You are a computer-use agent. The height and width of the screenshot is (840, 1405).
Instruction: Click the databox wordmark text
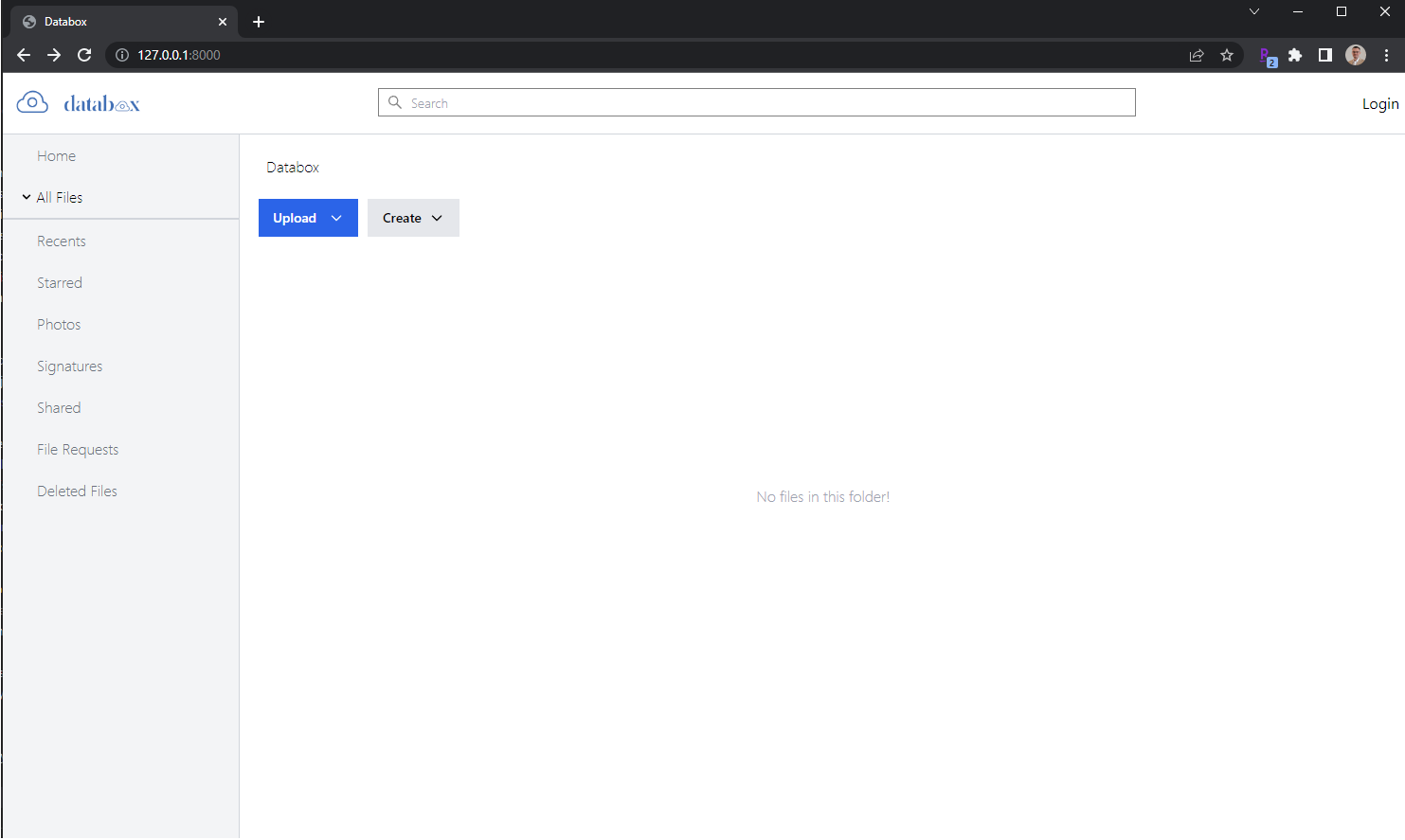[x=101, y=103]
